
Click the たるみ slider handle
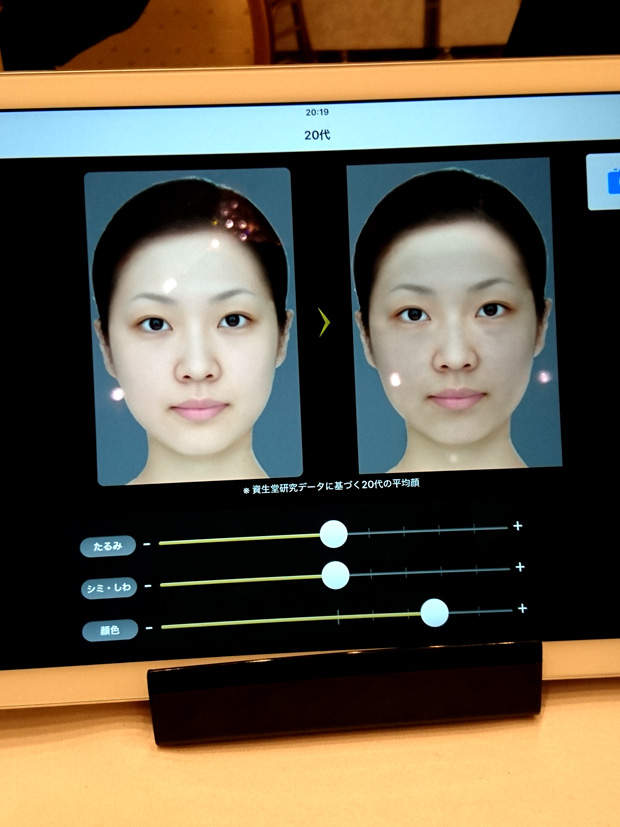click(334, 534)
